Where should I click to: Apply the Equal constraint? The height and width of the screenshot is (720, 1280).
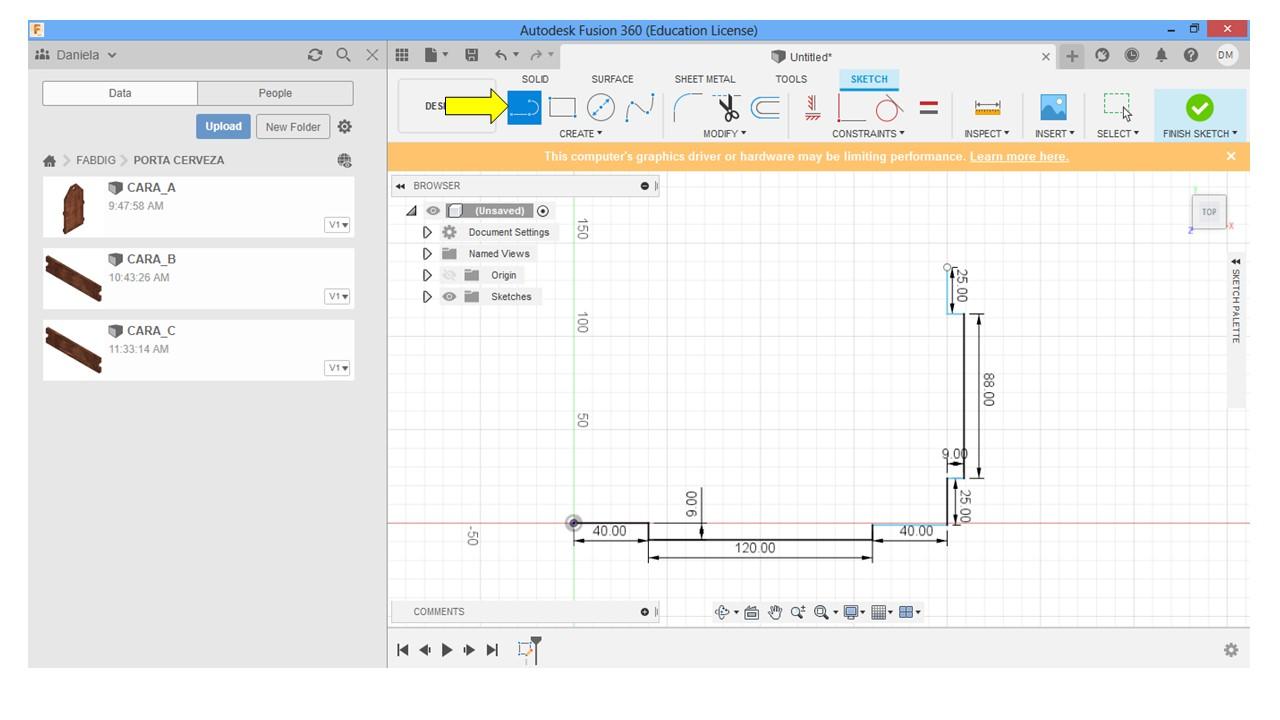[929, 107]
